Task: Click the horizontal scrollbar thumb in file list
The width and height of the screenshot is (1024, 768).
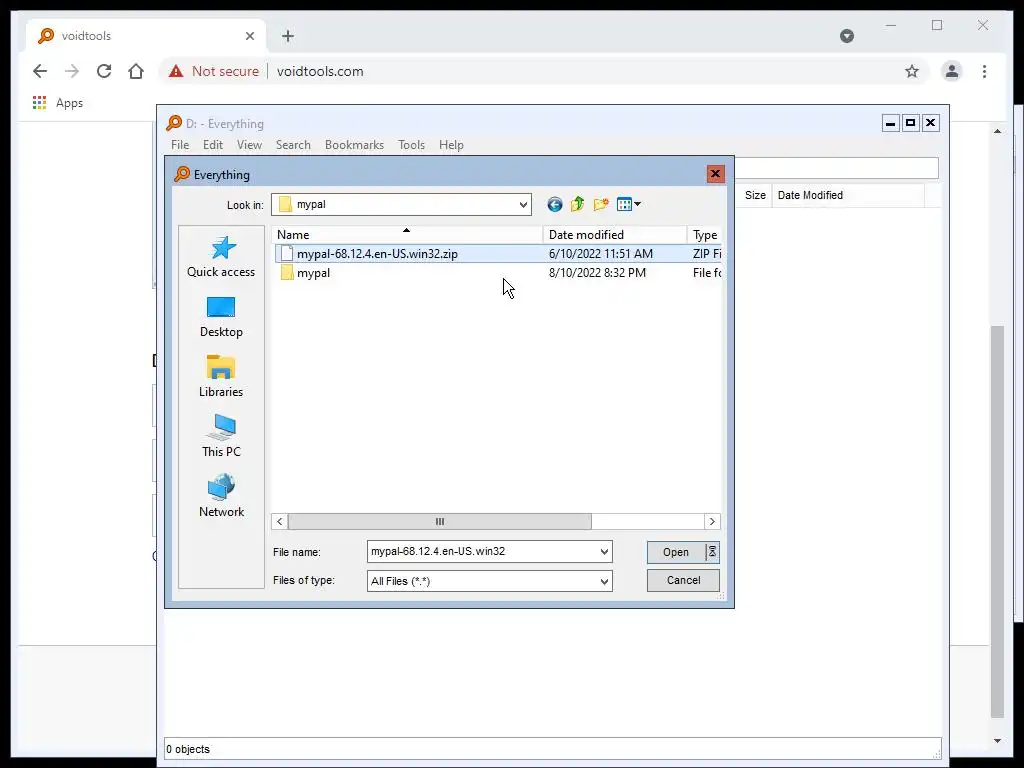Action: point(440,521)
